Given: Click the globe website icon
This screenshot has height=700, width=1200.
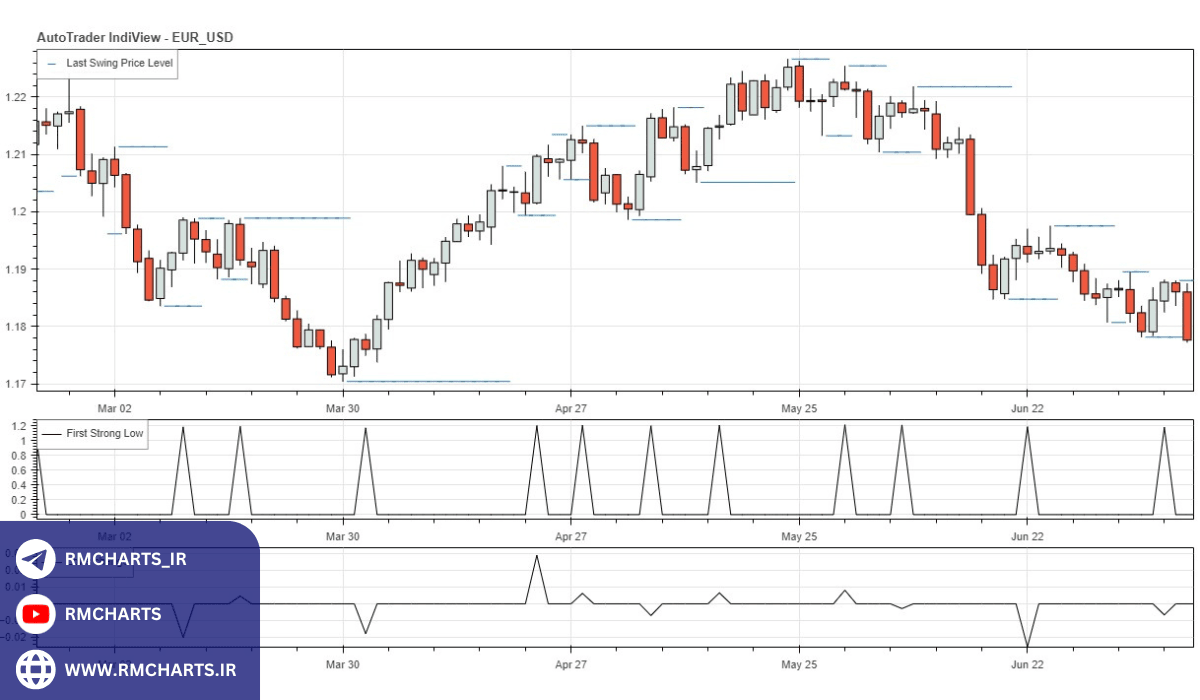Looking at the screenshot, I should [x=36, y=669].
